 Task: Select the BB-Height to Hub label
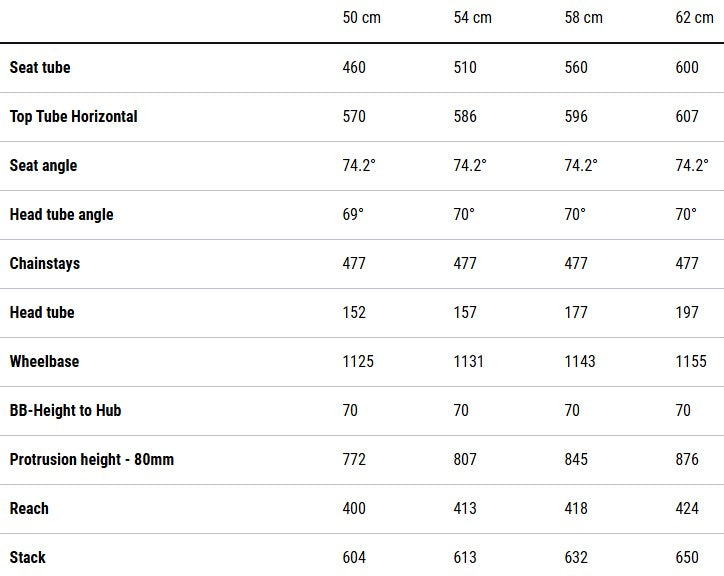tap(65, 411)
